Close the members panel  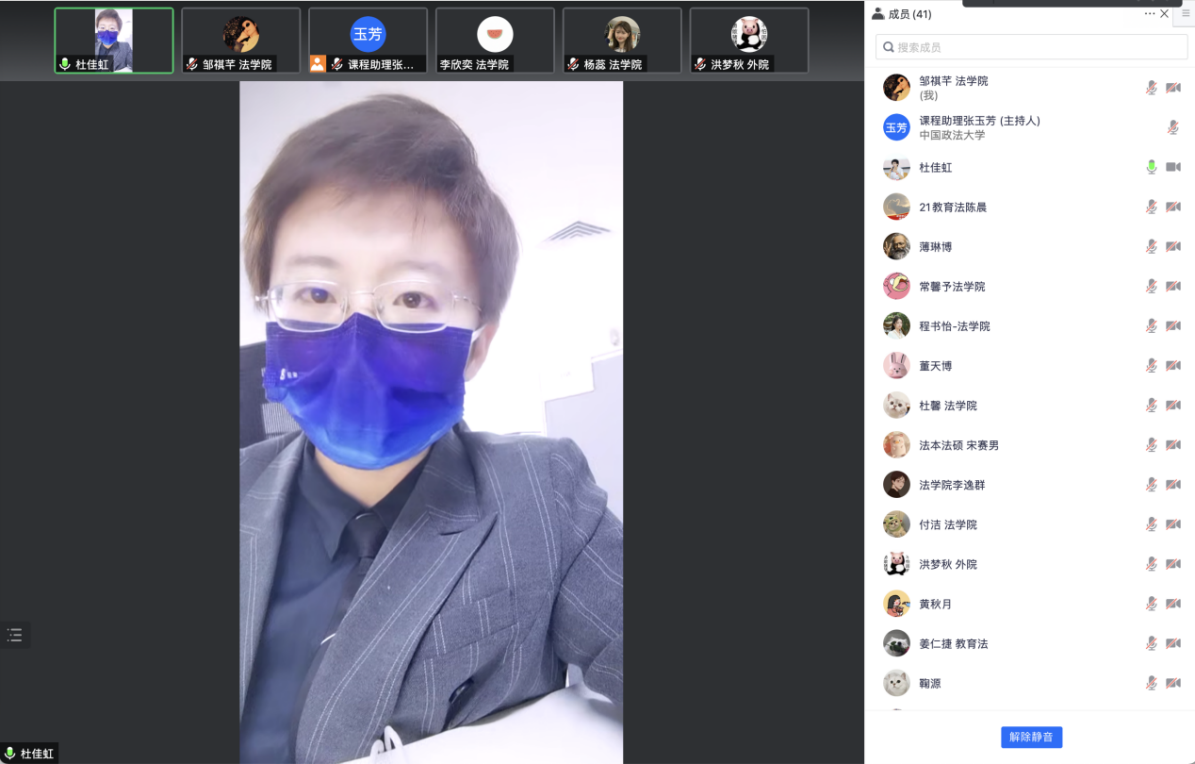(1164, 14)
